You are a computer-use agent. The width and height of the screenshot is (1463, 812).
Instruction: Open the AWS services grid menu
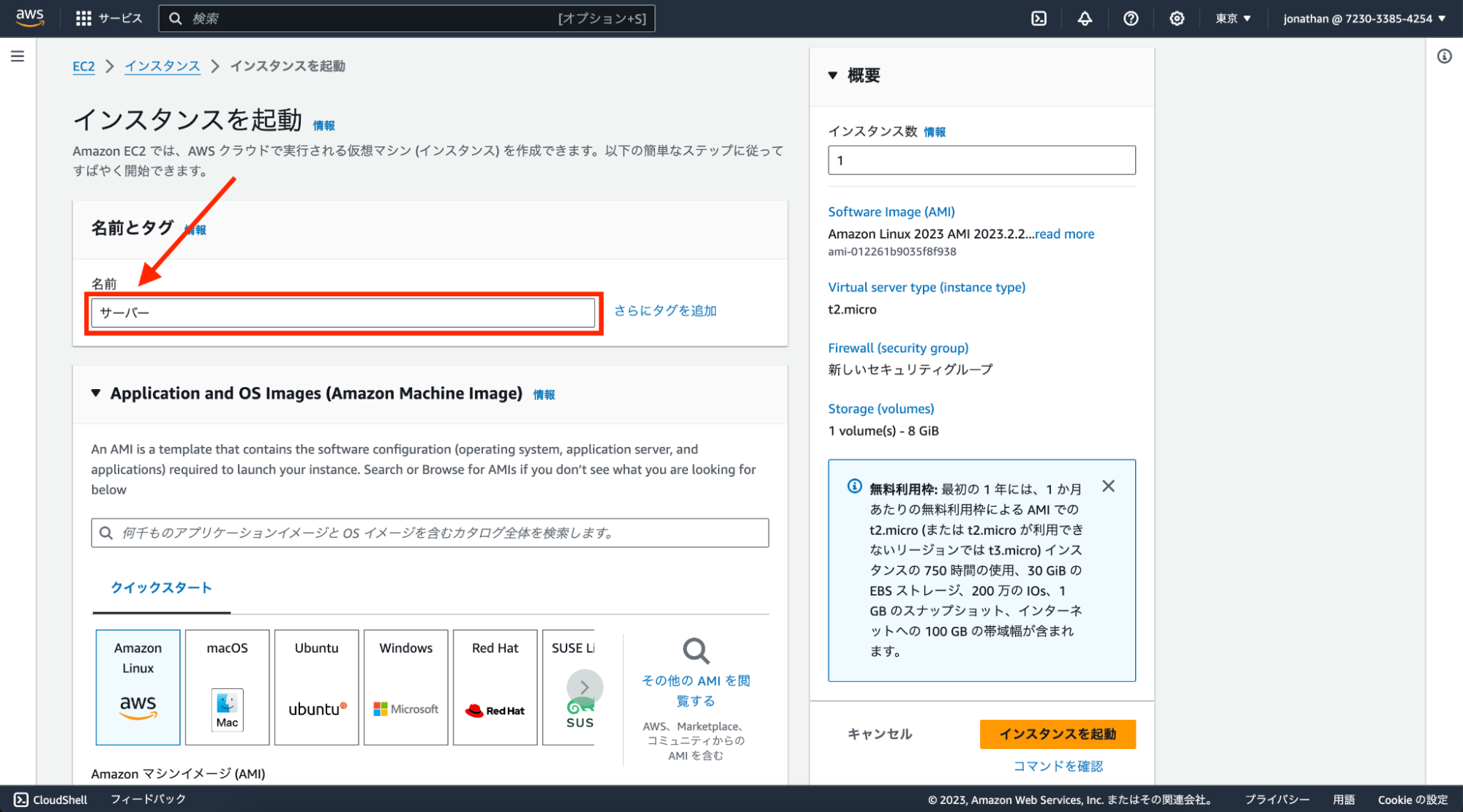point(83,18)
